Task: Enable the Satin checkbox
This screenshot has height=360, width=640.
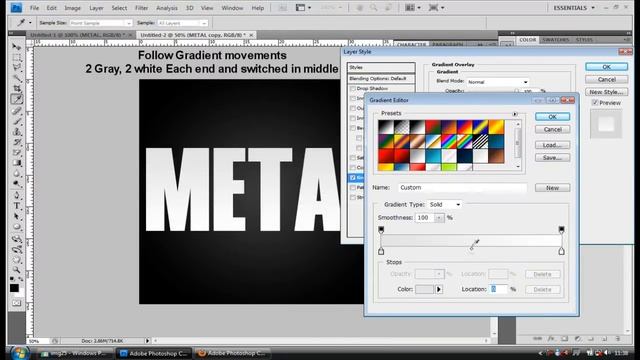Action: coord(353,158)
